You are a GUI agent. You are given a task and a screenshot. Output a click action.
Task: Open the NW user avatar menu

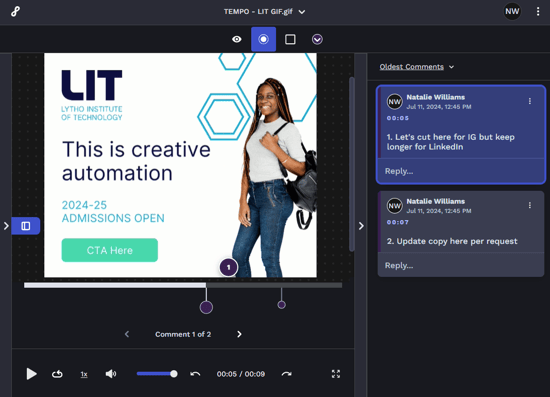pyautogui.click(x=512, y=12)
